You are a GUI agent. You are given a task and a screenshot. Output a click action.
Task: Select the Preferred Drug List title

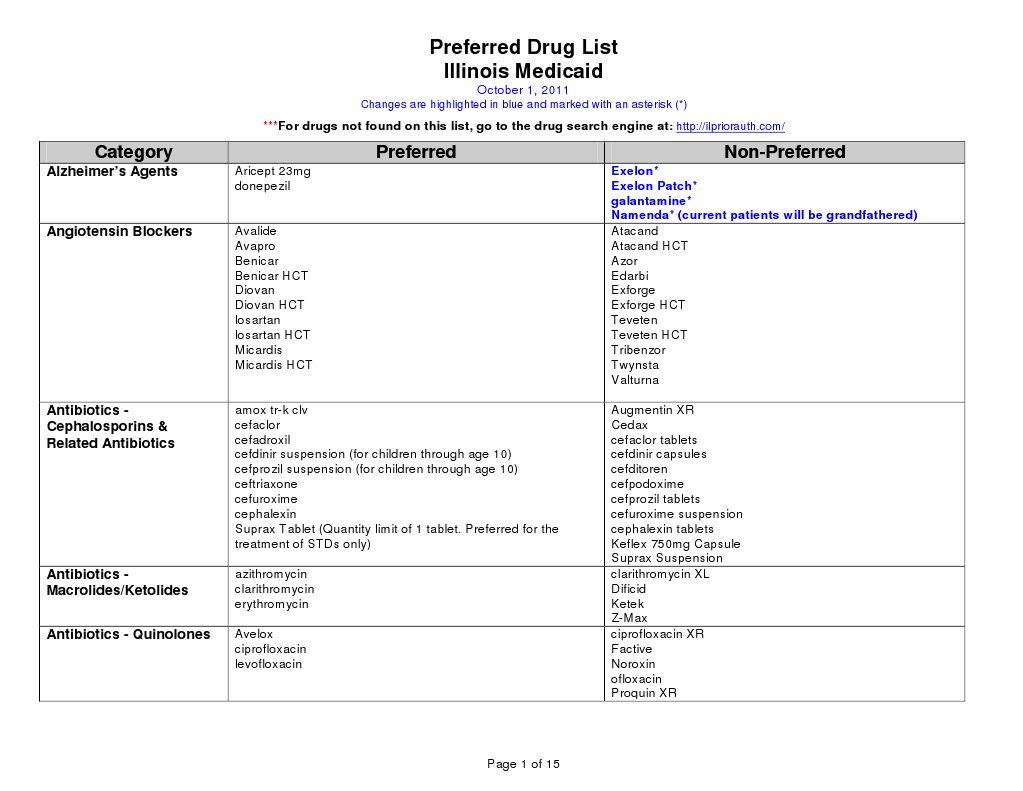(523, 46)
